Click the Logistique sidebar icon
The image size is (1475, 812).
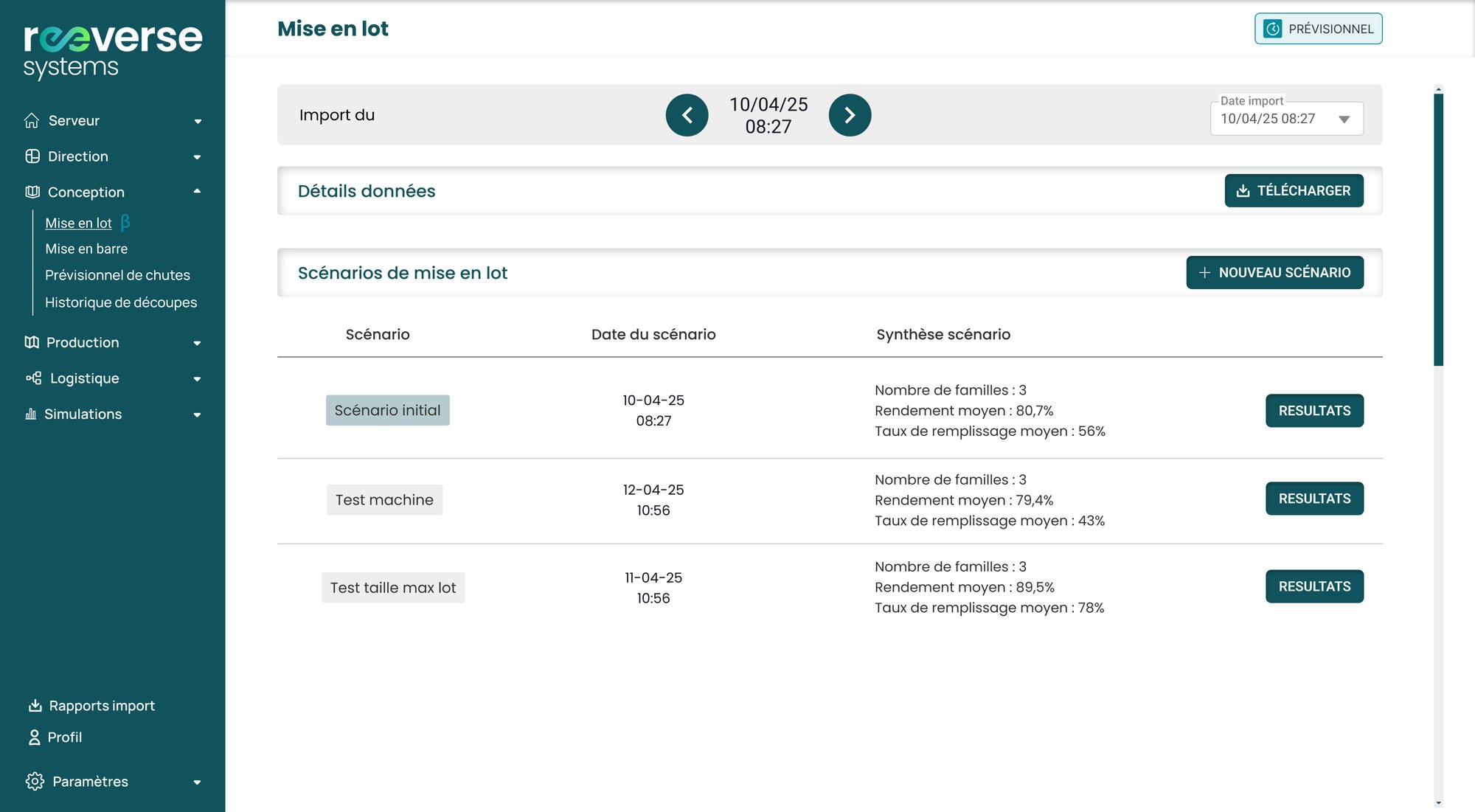click(33, 378)
